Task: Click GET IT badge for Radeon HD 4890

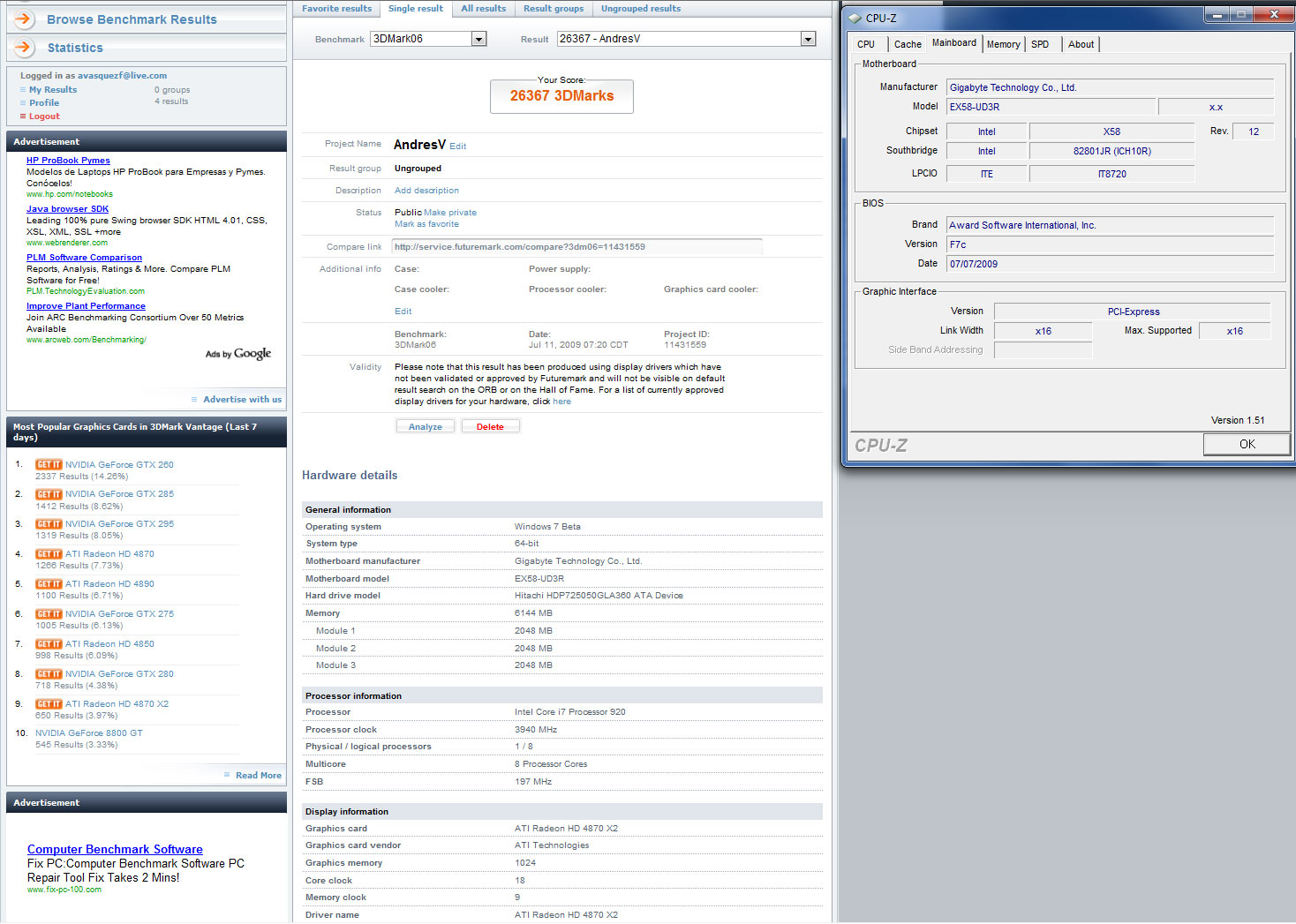Action: pos(49,584)
